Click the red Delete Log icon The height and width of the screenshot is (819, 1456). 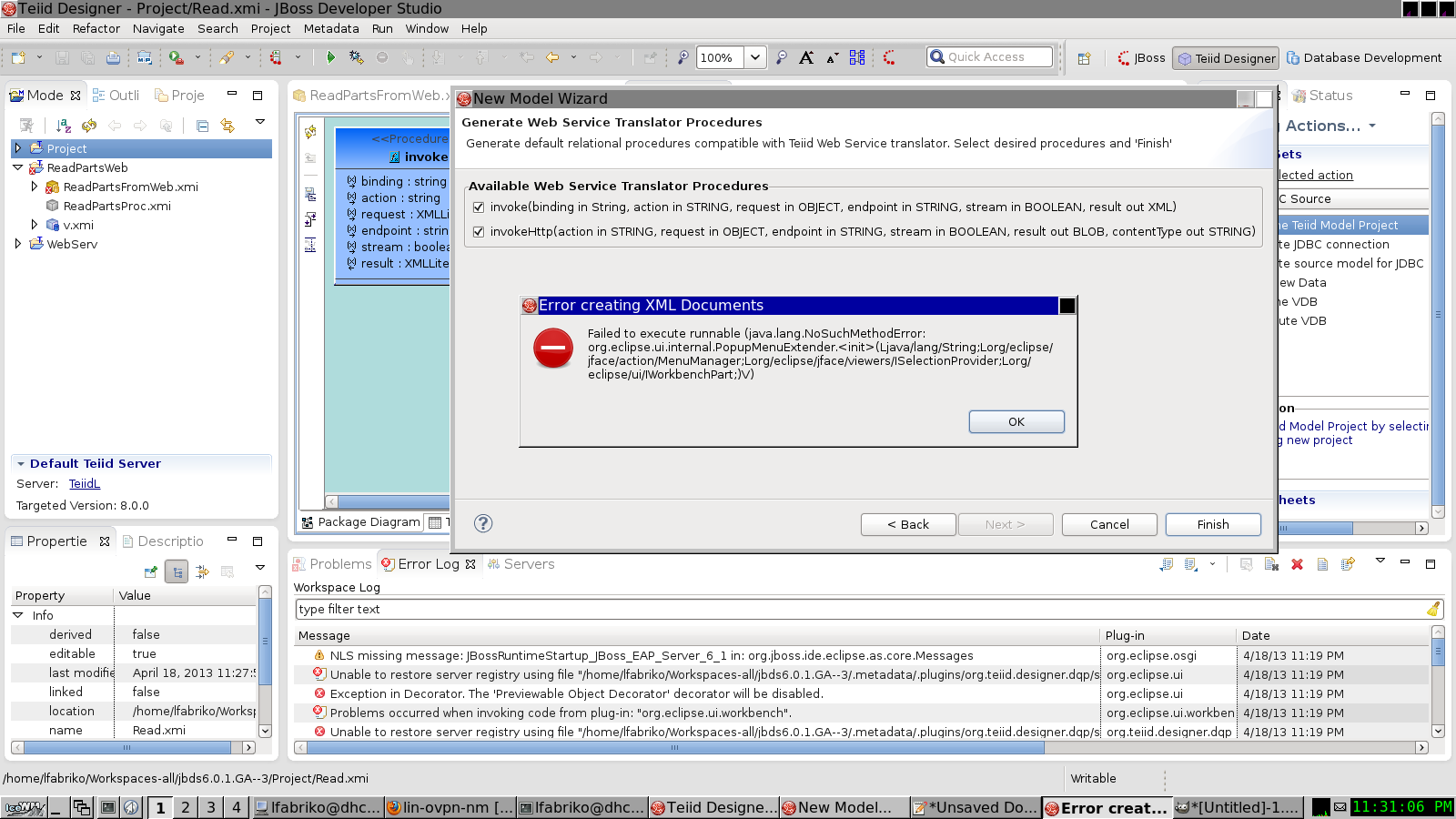1297,564
